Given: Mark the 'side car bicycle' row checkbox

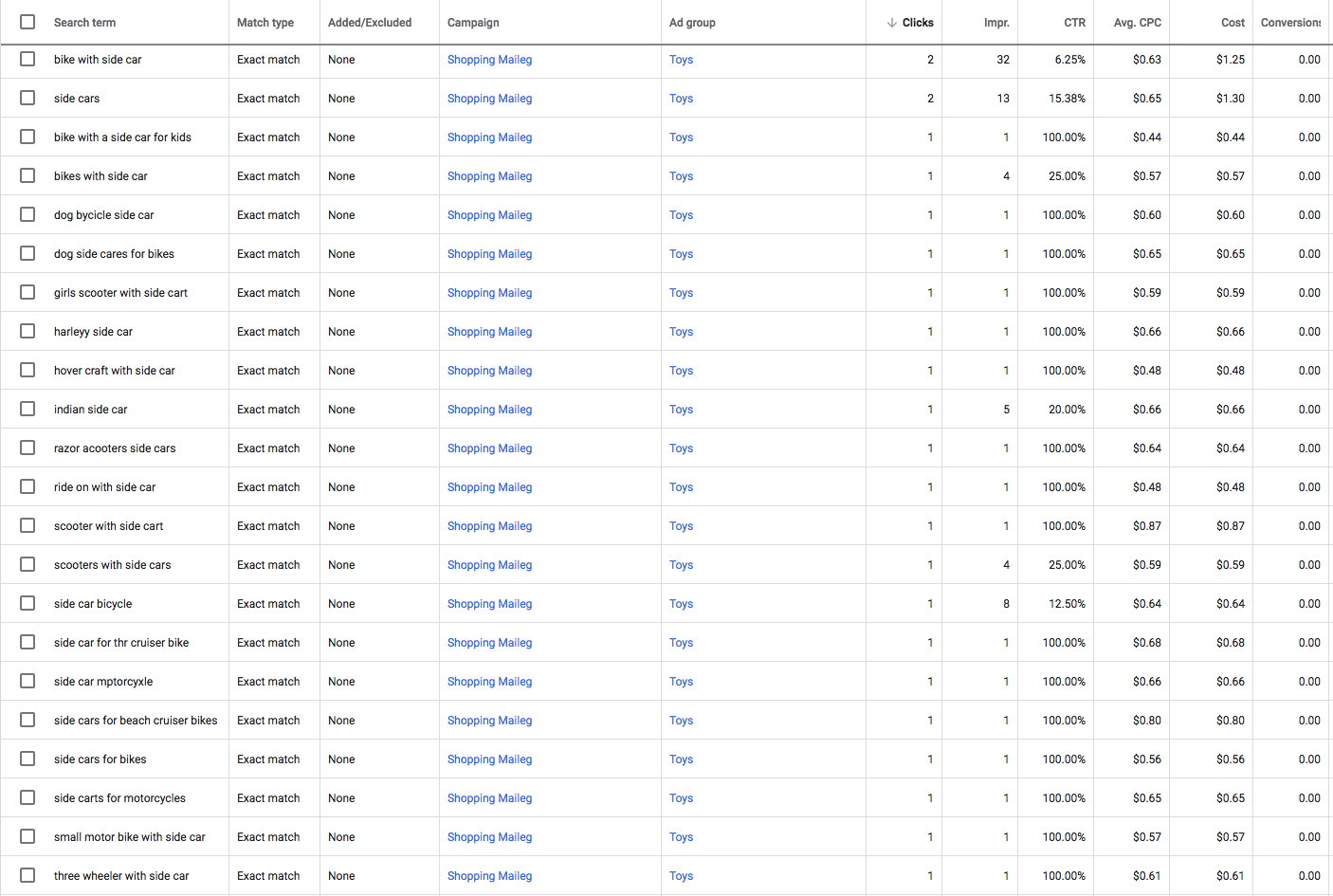Looking at the screenshot, I should (x=27, y=603).
